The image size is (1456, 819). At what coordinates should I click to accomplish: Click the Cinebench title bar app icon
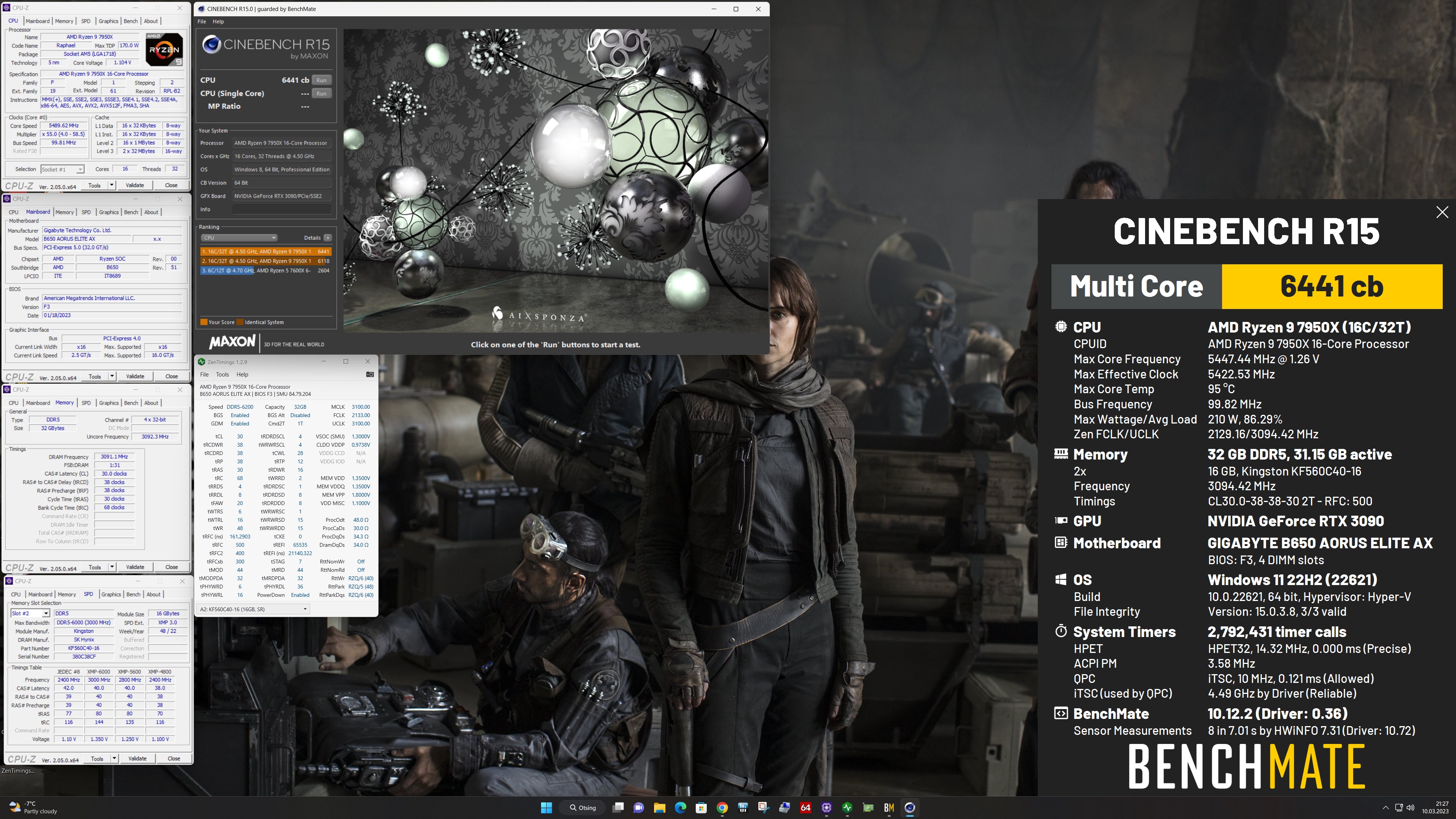pyautogui.click(x=201, y=9)
